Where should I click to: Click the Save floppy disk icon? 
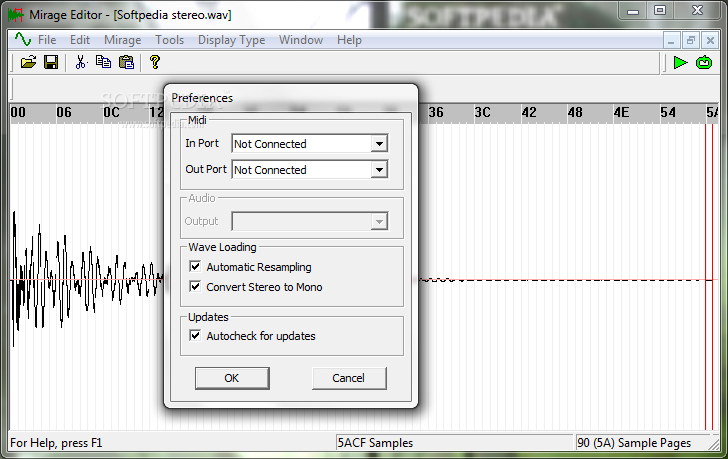51,62
